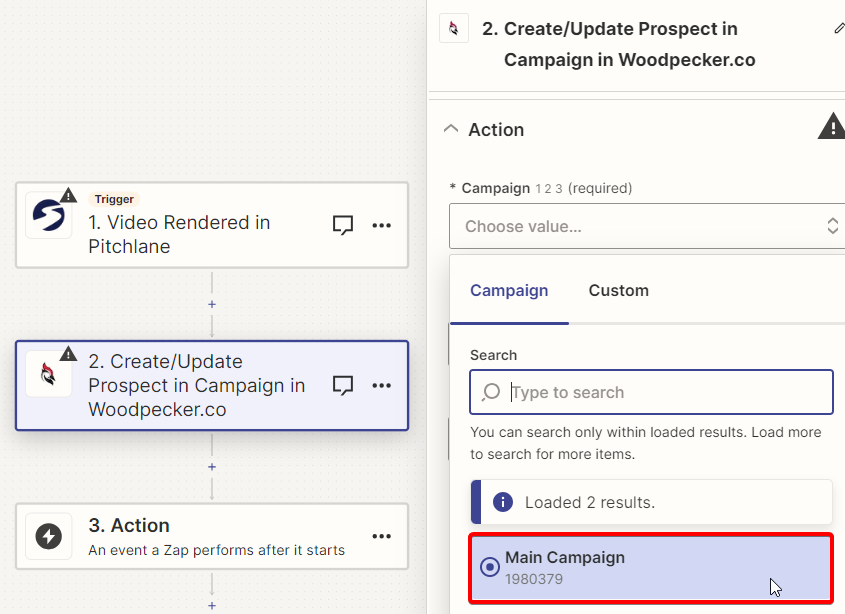
Task: Open the Campaign Choose value dropdown
Action: point(647,226)
